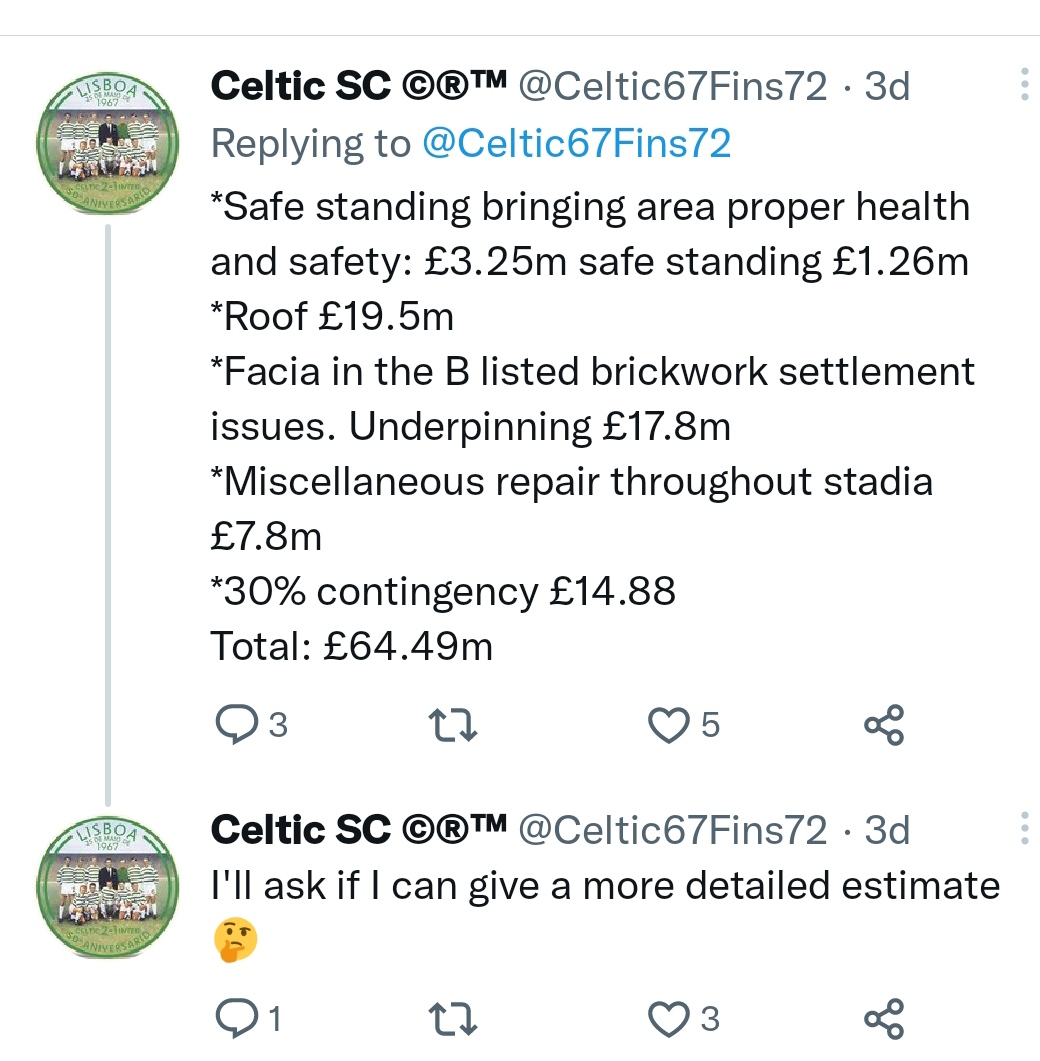
Task: Click the @Celtic67Fins72 handle on first tweet
Action: point(670,88)
